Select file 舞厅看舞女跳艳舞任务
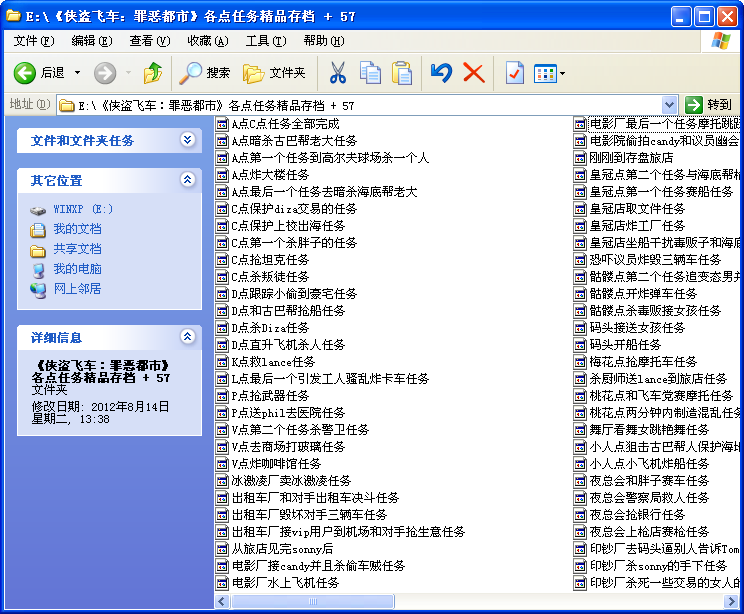Image resolution: width=744 pixels, height=614 pixels. [642, 430]
